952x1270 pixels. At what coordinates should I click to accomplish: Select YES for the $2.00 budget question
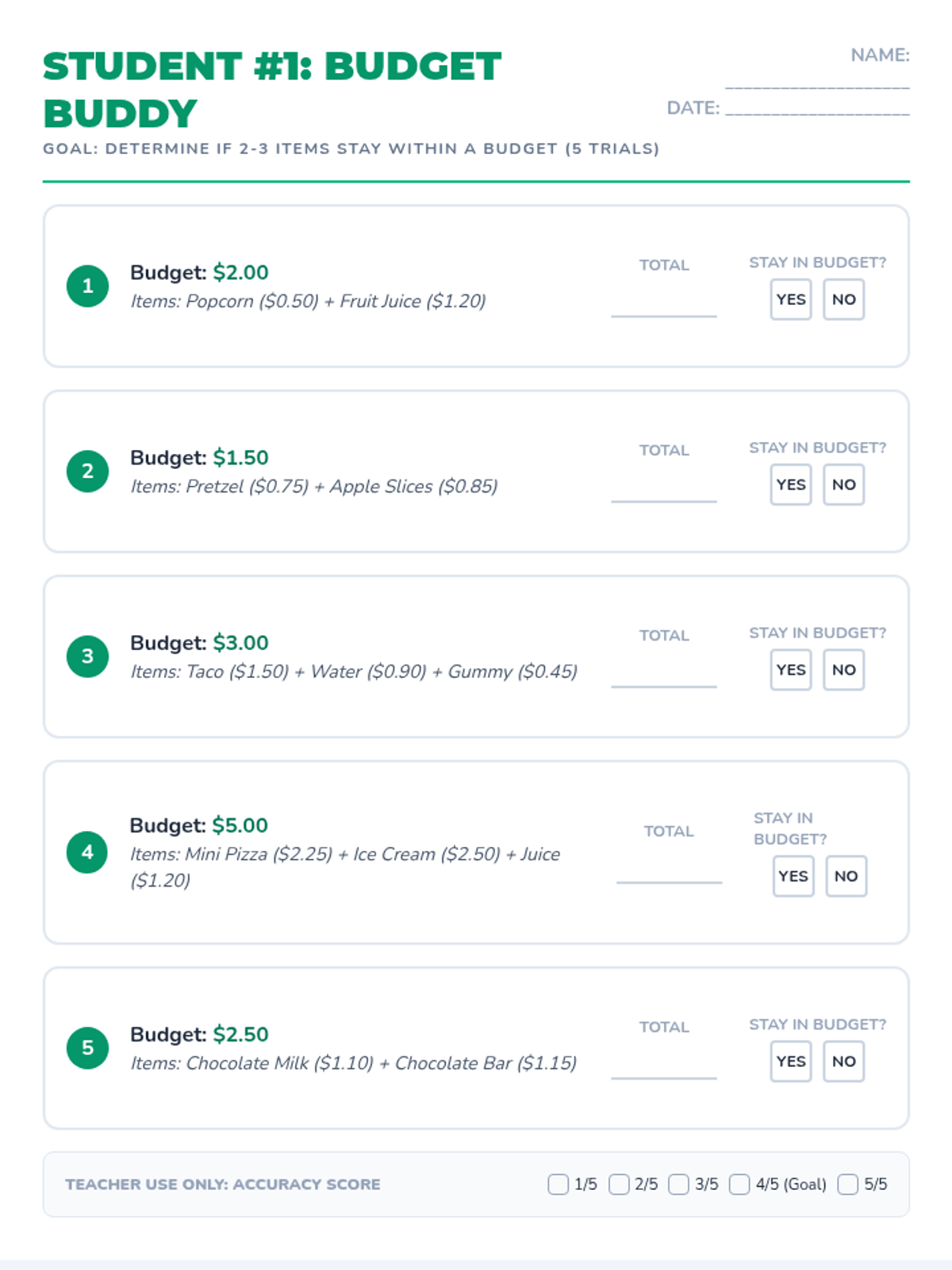click(x=791, y=299)
